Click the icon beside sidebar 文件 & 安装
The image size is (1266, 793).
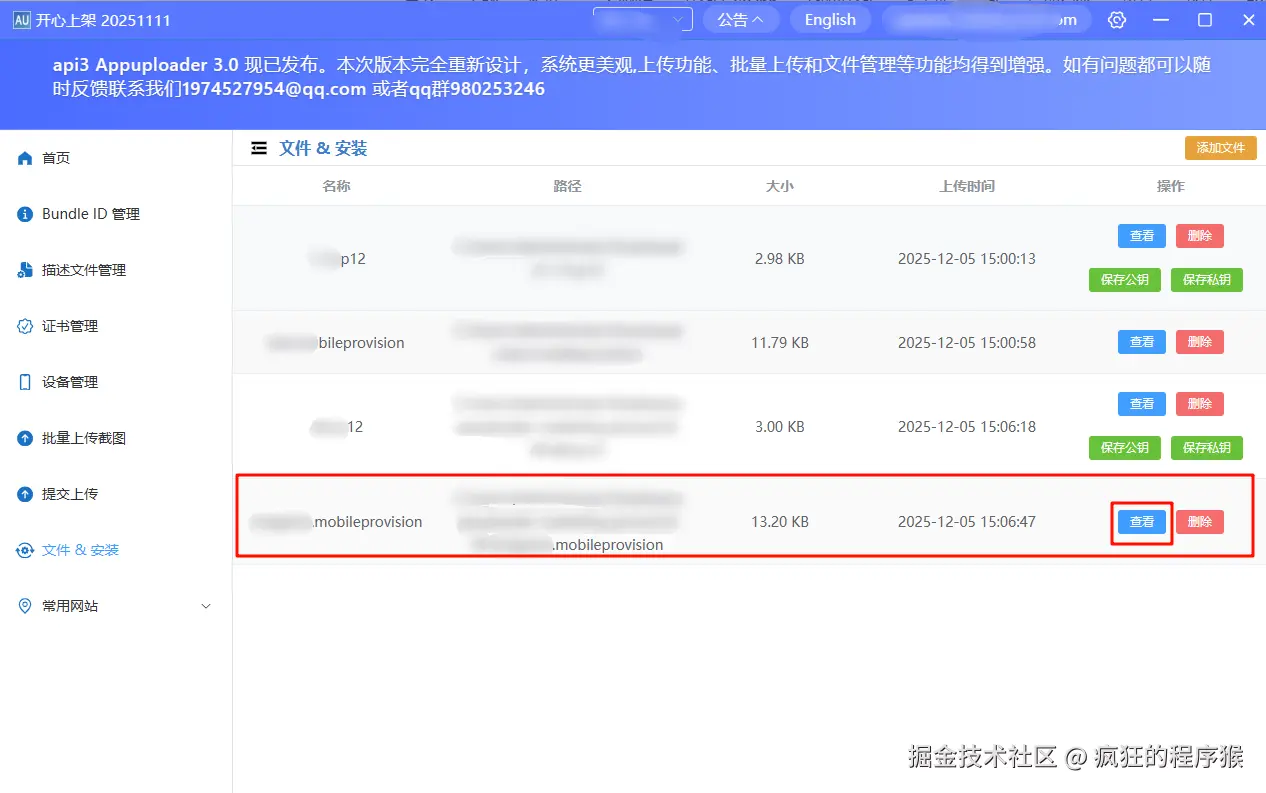[26, 550]
